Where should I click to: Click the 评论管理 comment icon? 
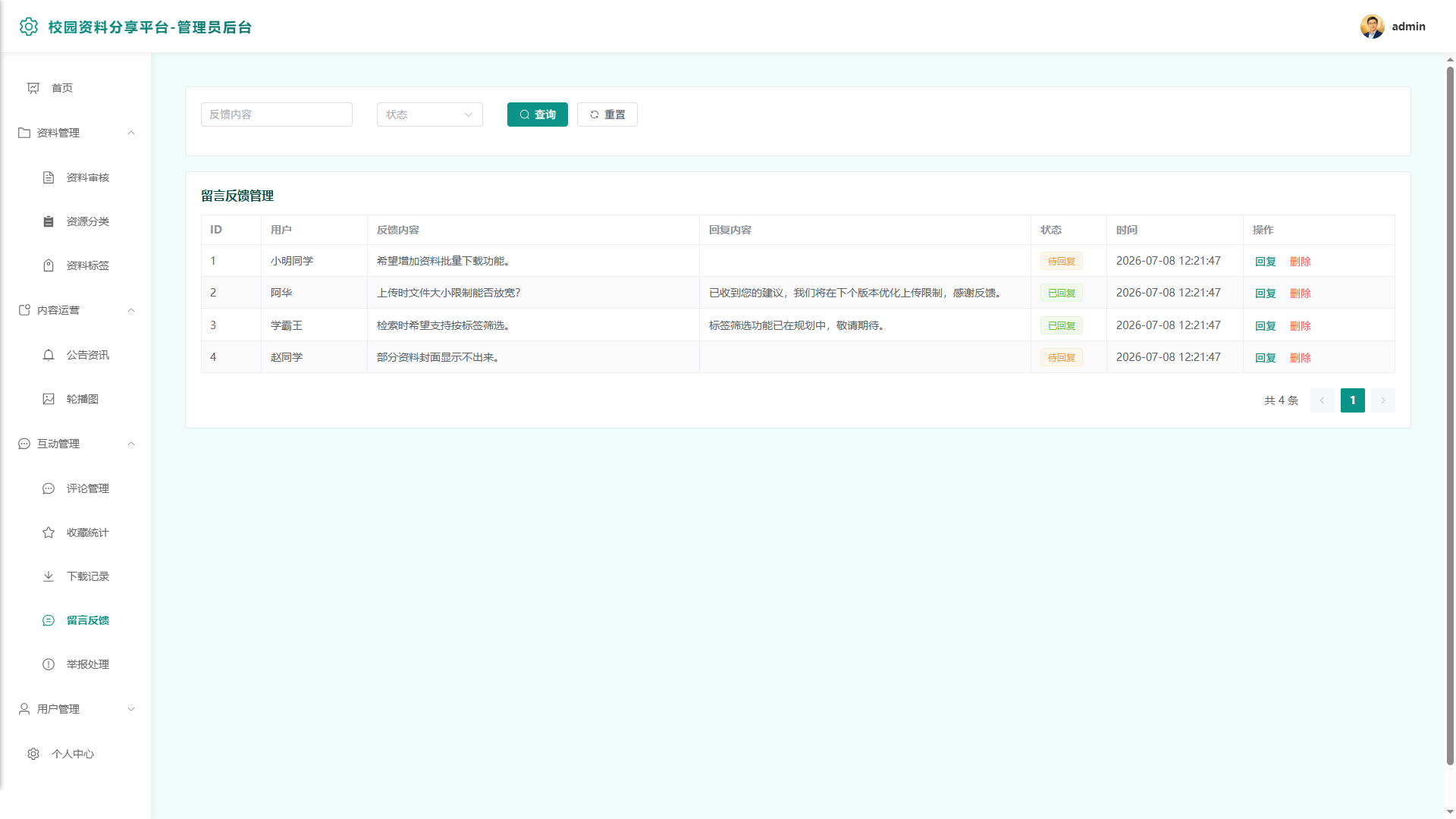pos(49,488)
